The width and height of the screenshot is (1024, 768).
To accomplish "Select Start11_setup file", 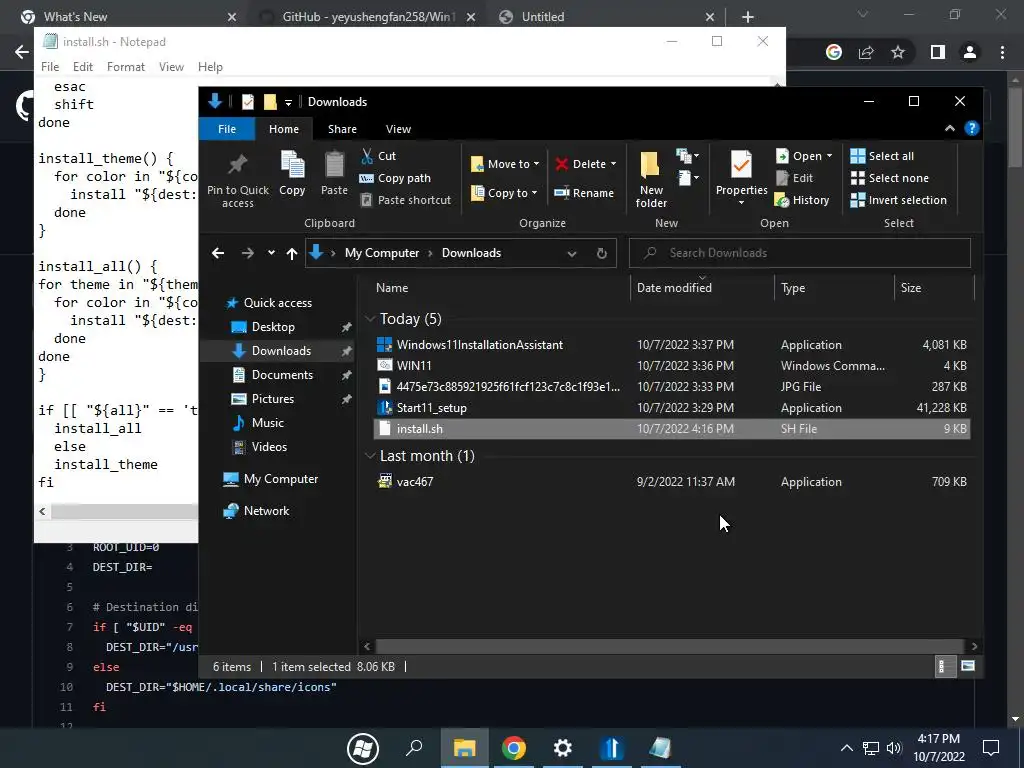I will coord(671,408).
